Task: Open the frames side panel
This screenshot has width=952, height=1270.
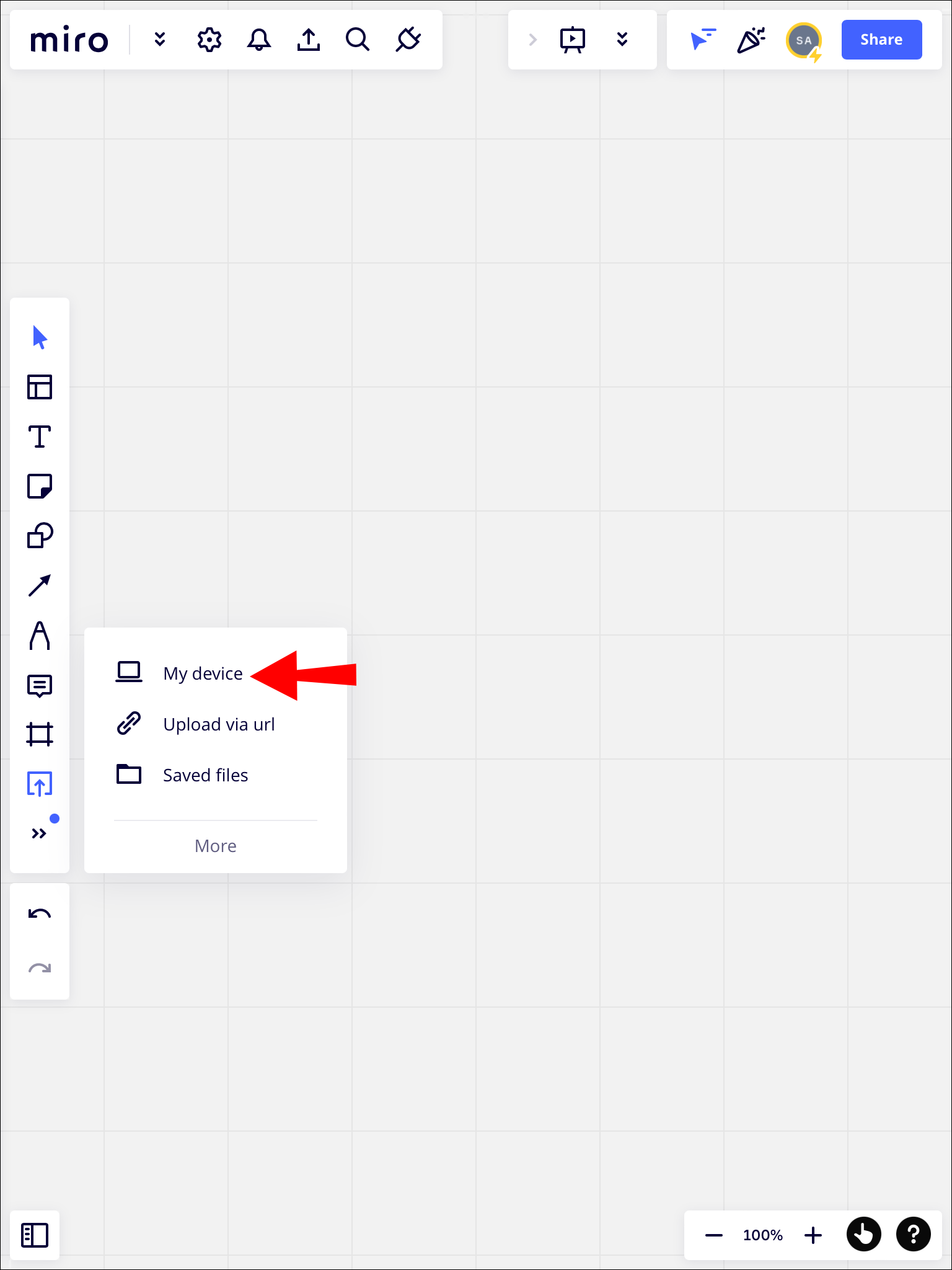Action: pos(35,1235)
